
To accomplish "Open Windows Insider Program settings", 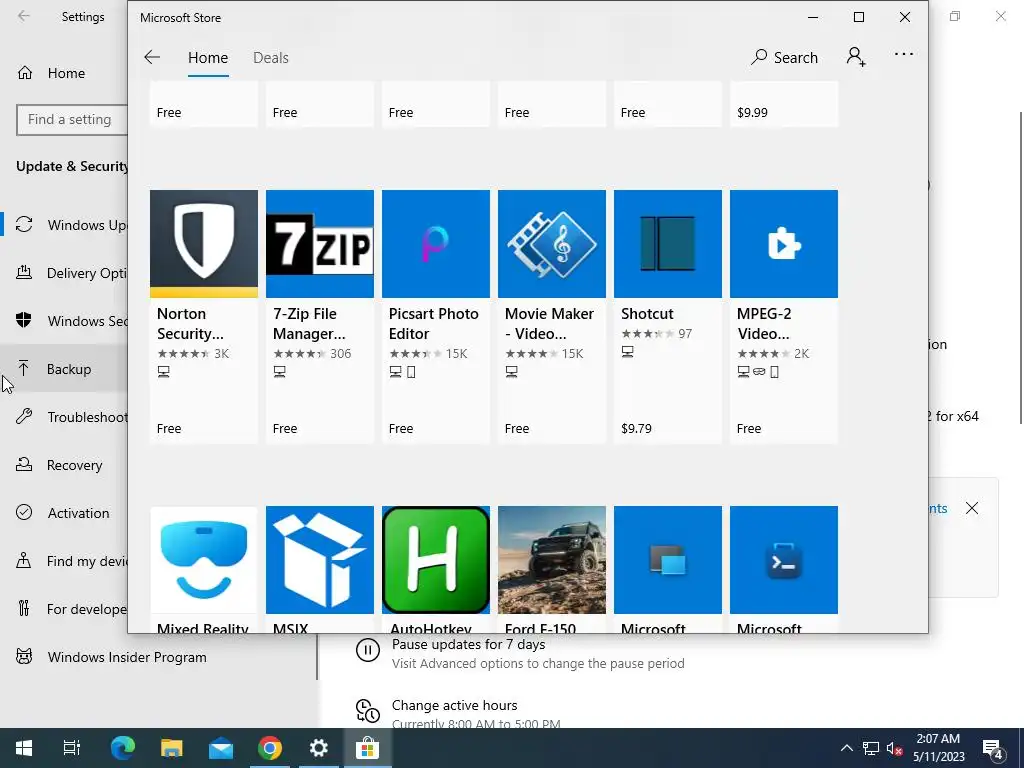I will [x=159, y=657].
